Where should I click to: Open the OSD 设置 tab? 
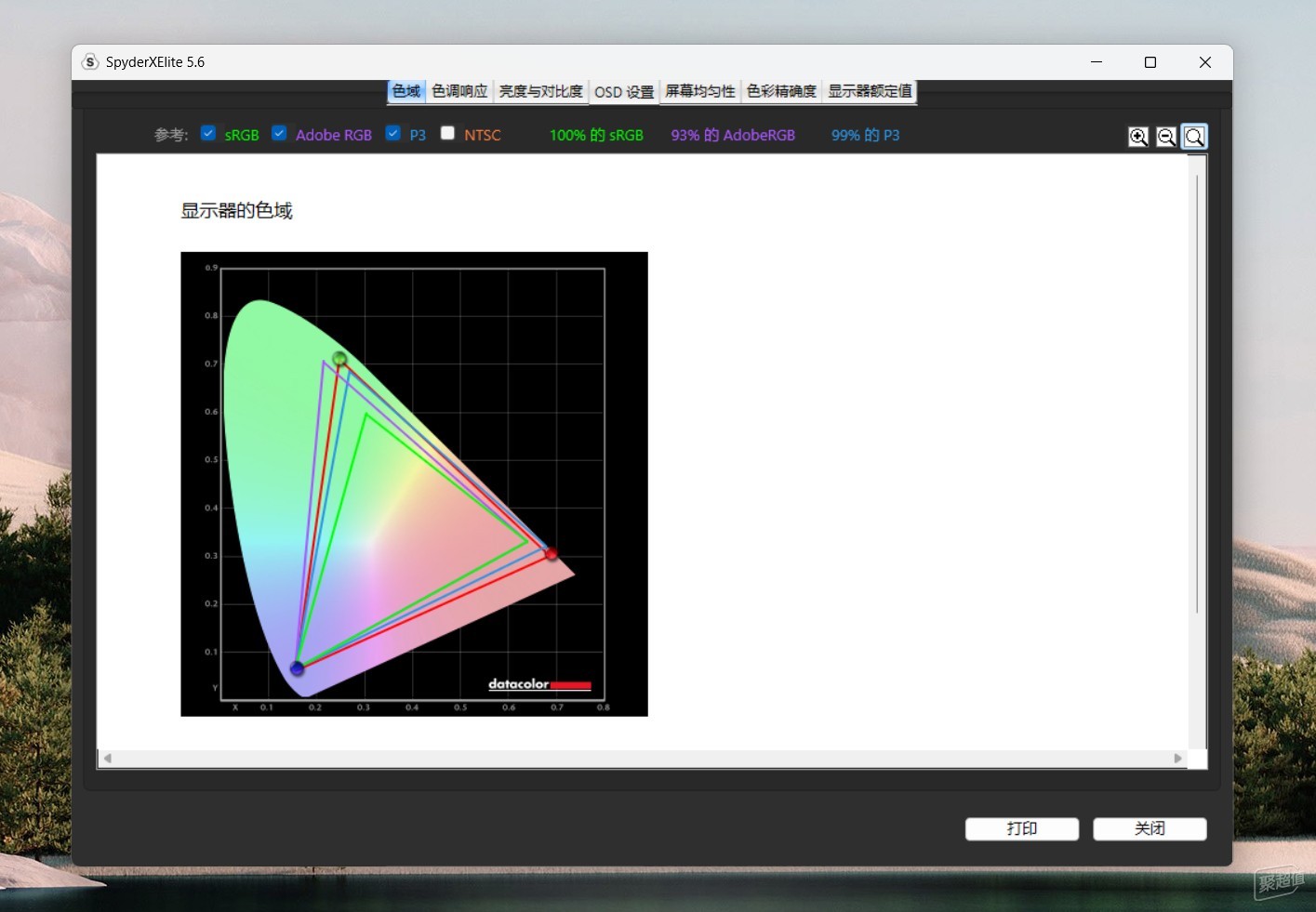pos(624,92)
